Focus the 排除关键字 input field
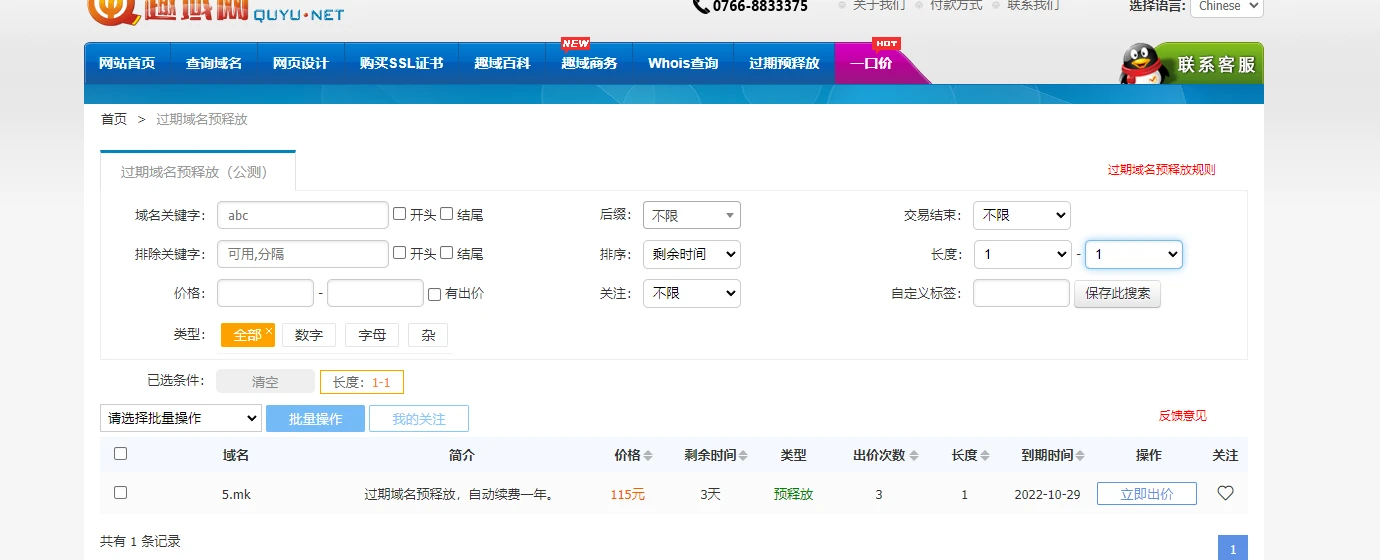Screen dimensions: 1380x560 [303, 254]
